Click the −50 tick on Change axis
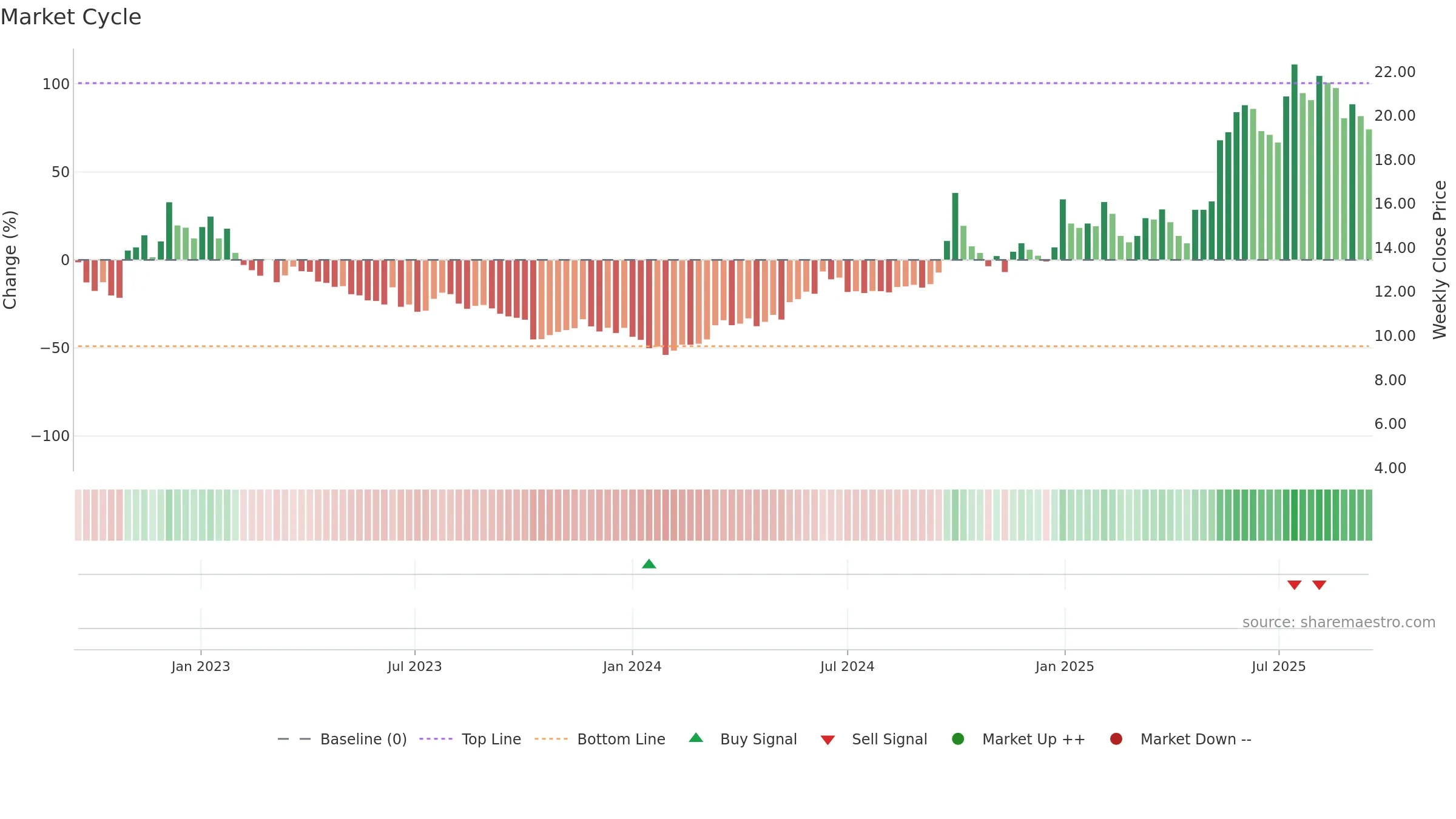 55,348
